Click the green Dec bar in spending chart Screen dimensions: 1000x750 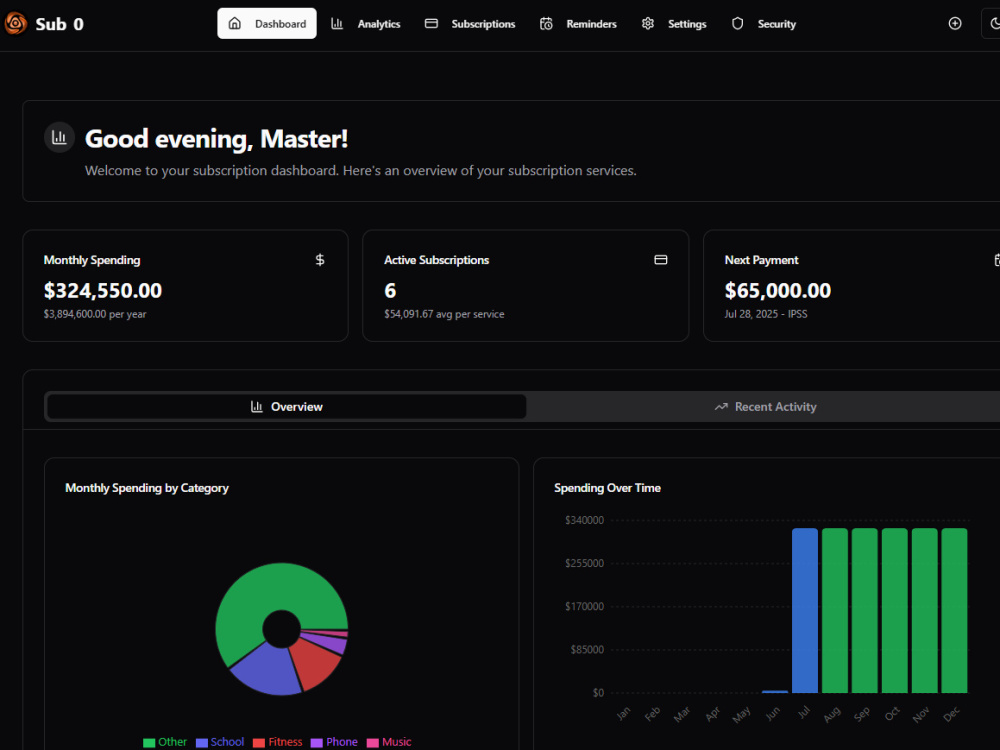(x=955, y=610)
